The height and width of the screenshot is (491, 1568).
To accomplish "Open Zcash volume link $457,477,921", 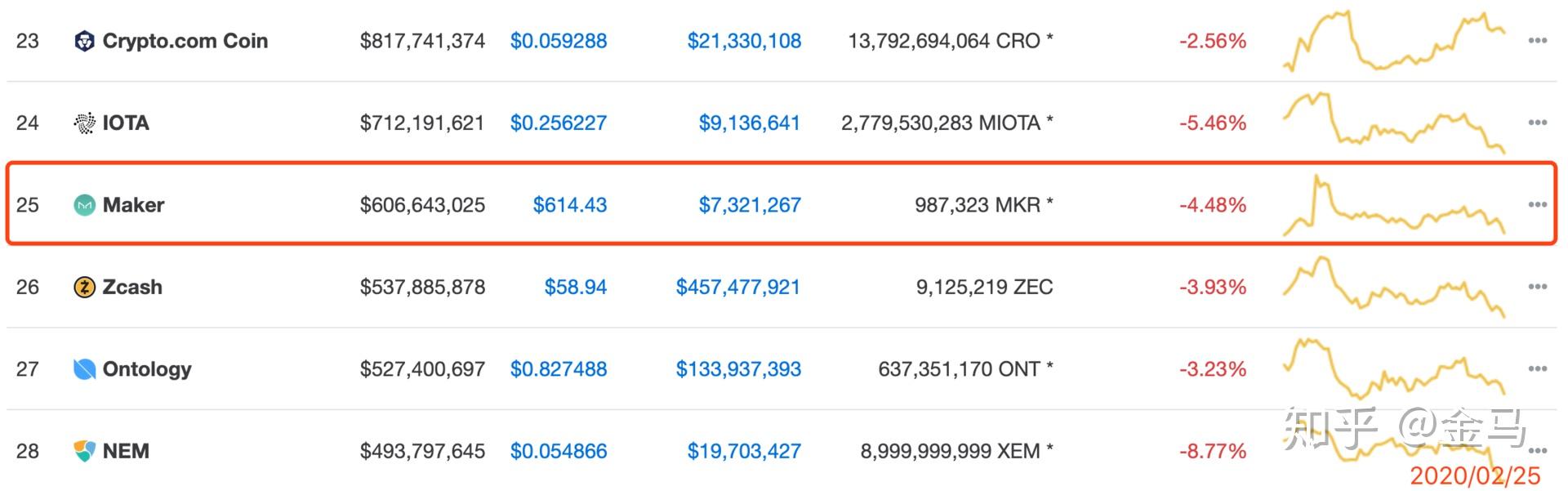I will coord(738,288).
